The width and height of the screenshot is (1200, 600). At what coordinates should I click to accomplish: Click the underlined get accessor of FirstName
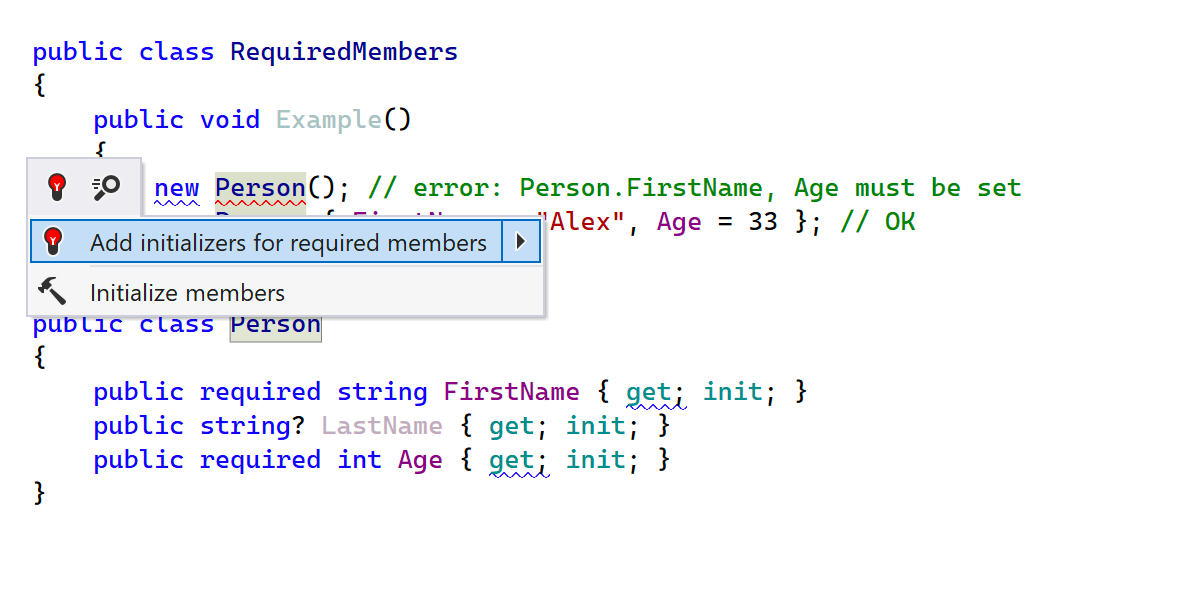point(648,392)
